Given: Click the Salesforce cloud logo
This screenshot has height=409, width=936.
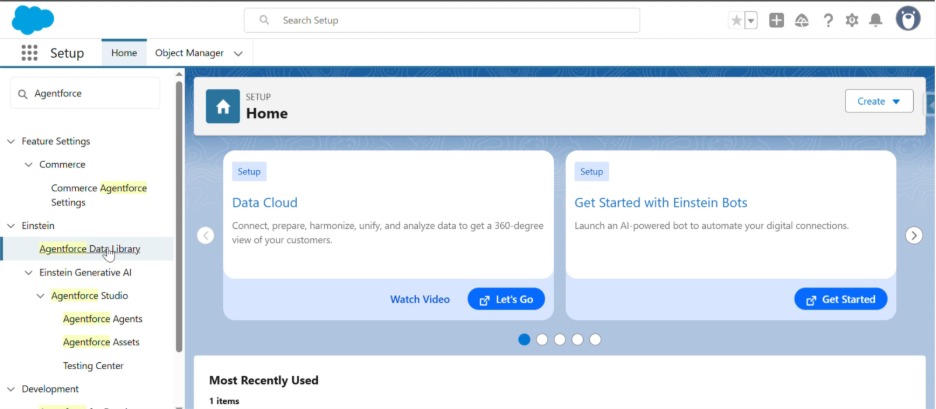Looking at the screenshot, I should 33,20.
